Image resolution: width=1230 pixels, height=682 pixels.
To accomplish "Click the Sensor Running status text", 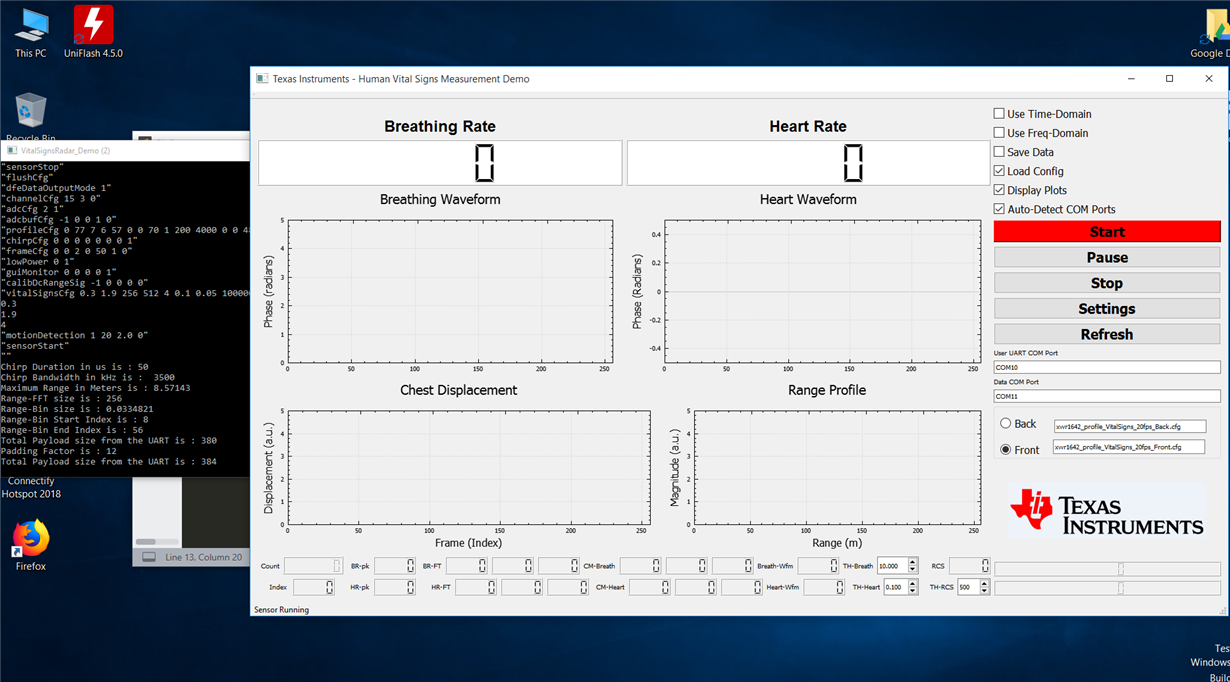I will click(281, 609).
